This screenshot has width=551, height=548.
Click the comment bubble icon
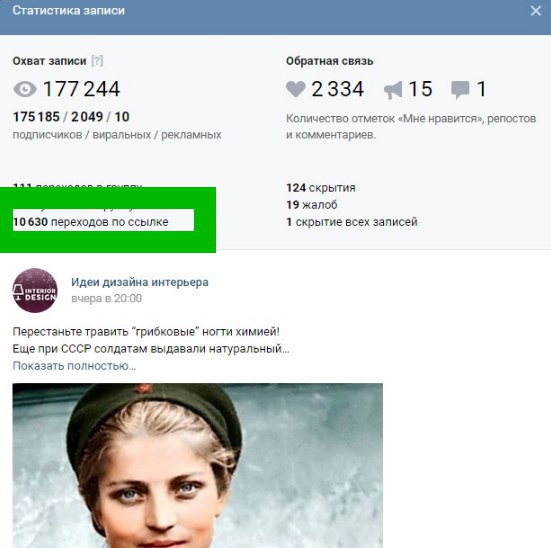[x=460, y=90]
